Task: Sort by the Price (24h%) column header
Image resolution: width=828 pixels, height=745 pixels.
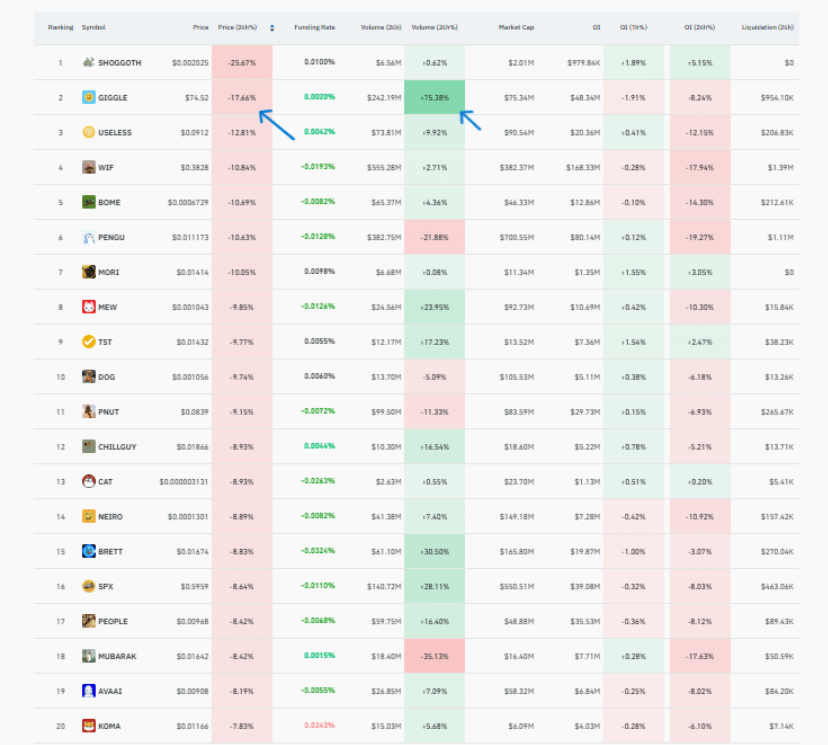Action: coord(238,27)
